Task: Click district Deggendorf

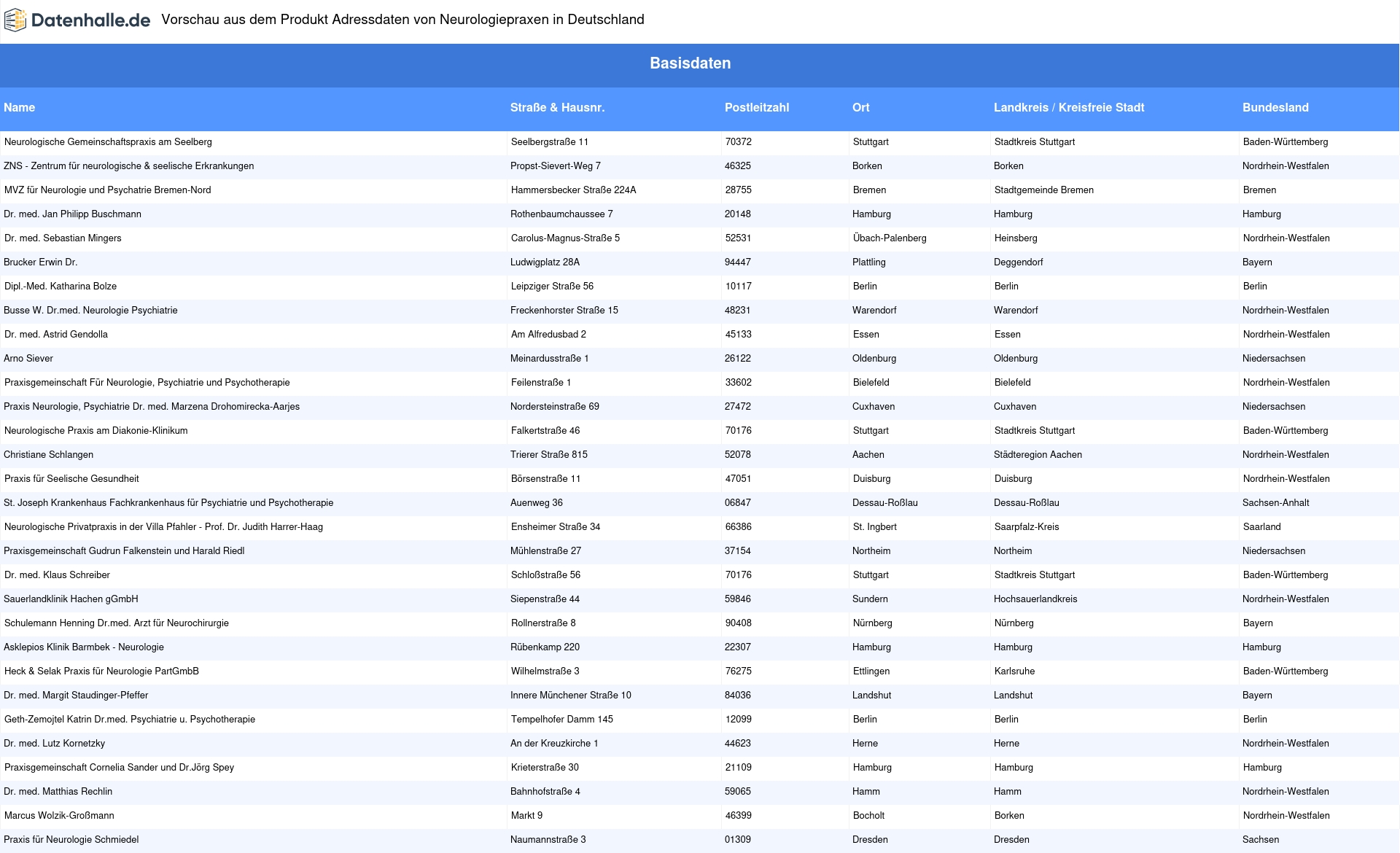Action: [x=1019, y=262]
